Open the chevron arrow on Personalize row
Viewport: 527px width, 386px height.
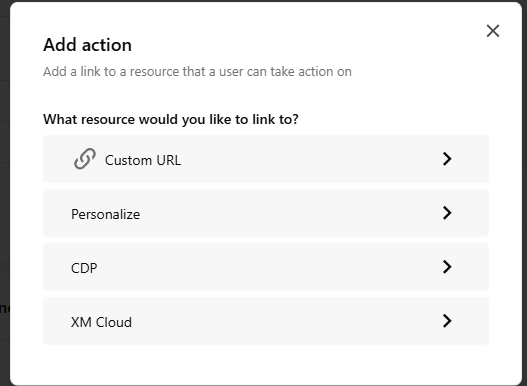click(x=447, y=213)
